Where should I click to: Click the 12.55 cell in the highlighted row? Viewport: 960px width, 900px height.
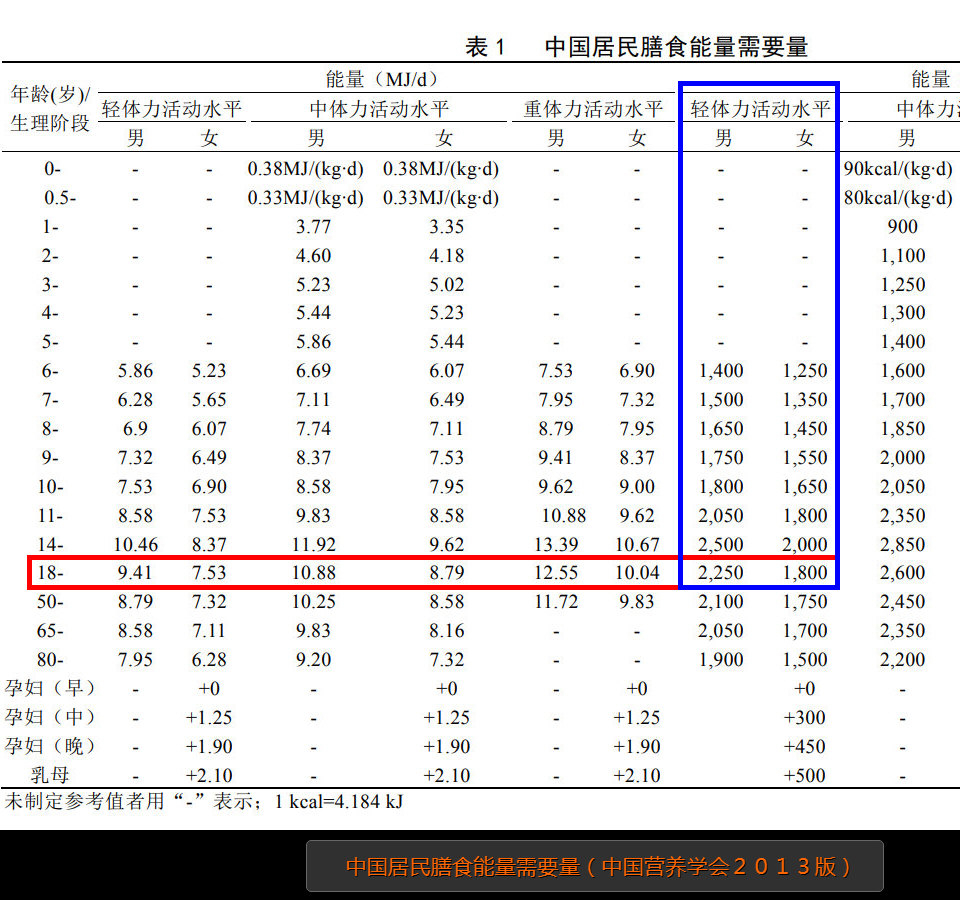click(556, 573)
